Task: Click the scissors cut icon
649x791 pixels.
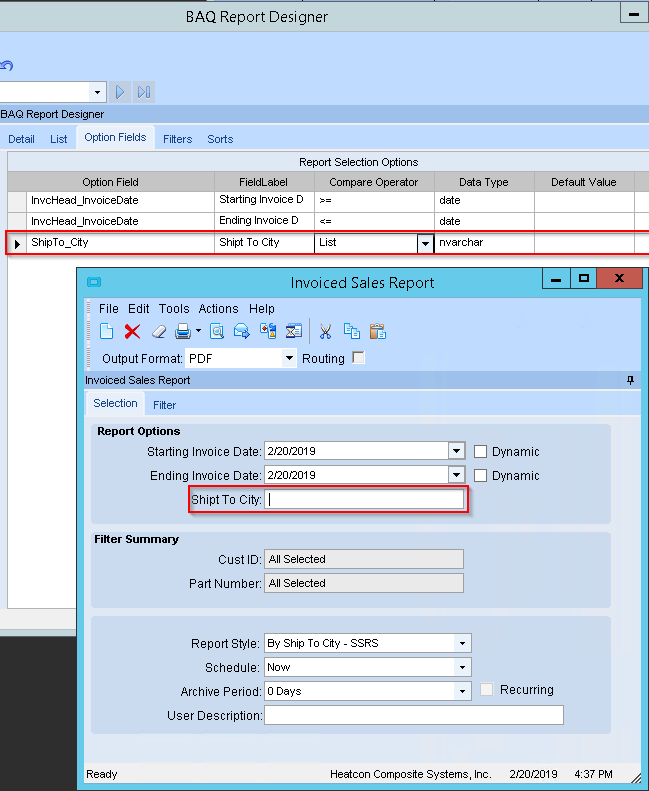Action: coord(325,331)
